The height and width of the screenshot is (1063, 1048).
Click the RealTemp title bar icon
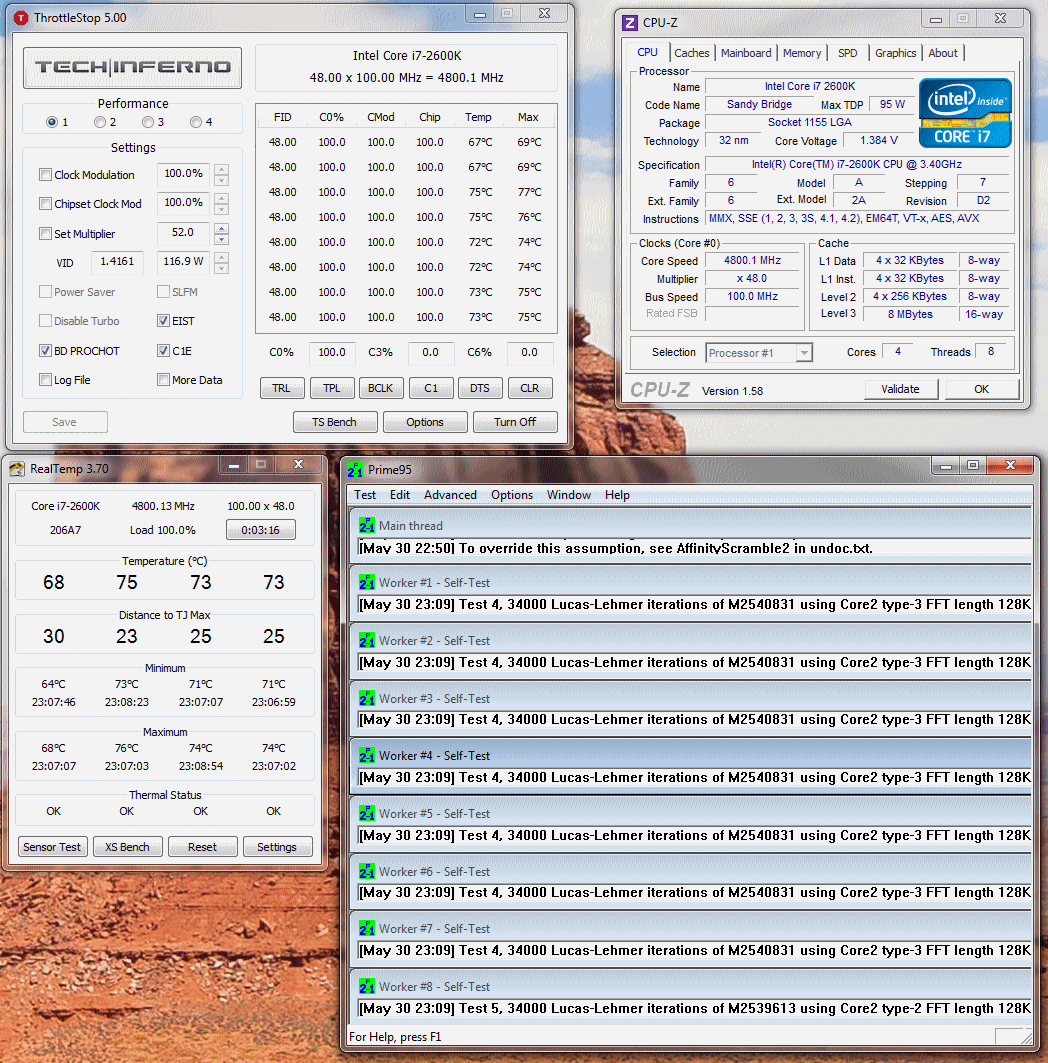point(17,467)
